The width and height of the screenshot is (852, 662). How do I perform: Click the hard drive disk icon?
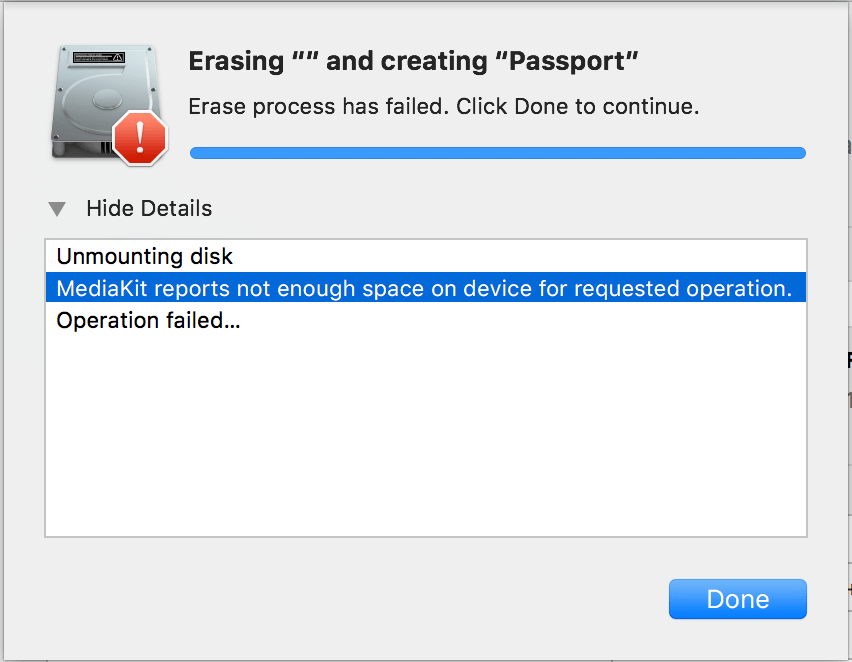104,101
